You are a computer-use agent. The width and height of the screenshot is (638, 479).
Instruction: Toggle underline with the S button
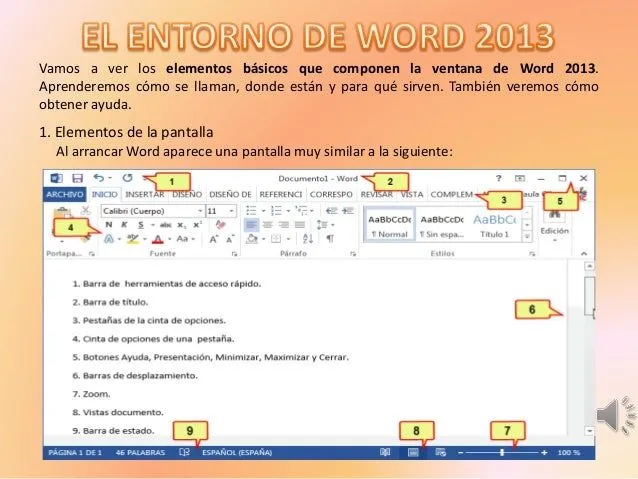click(x=141, y=225)
